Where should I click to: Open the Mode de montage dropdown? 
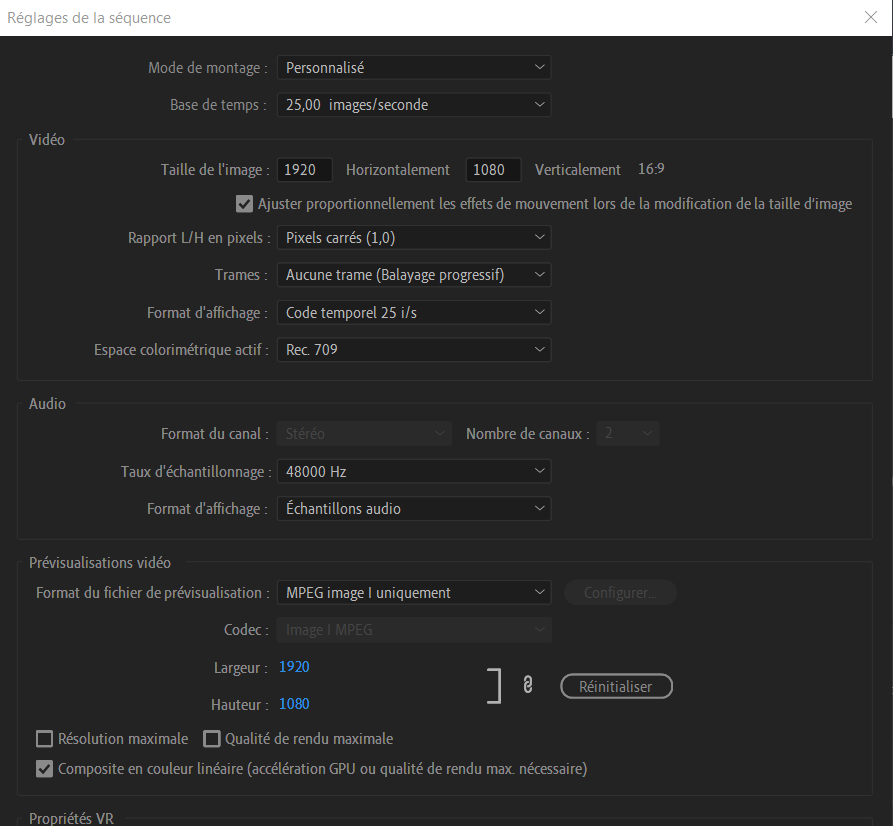pyautogui.click(x=413, y=68)
